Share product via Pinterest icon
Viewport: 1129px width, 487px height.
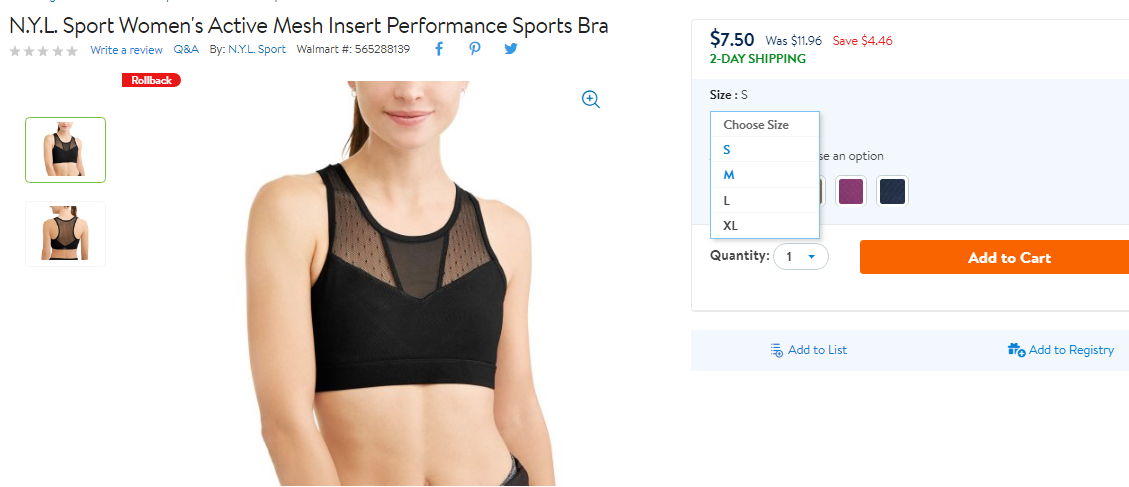[474, 49]
